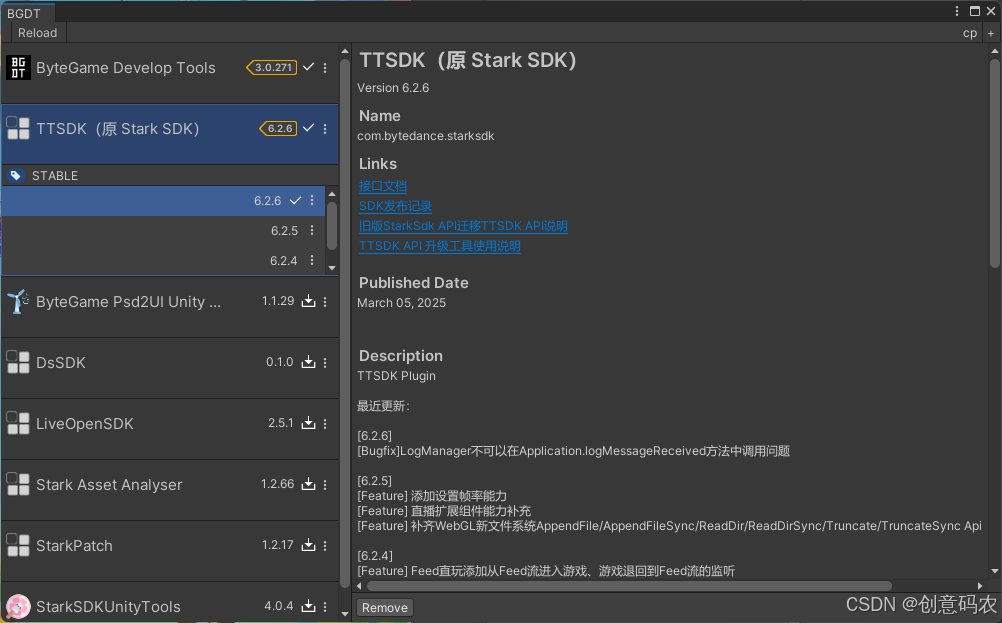This screenshot has width=1002, height=623.
Task: Click the 6.2.6 version badge on TTSDK
Action: coord(278,128)
